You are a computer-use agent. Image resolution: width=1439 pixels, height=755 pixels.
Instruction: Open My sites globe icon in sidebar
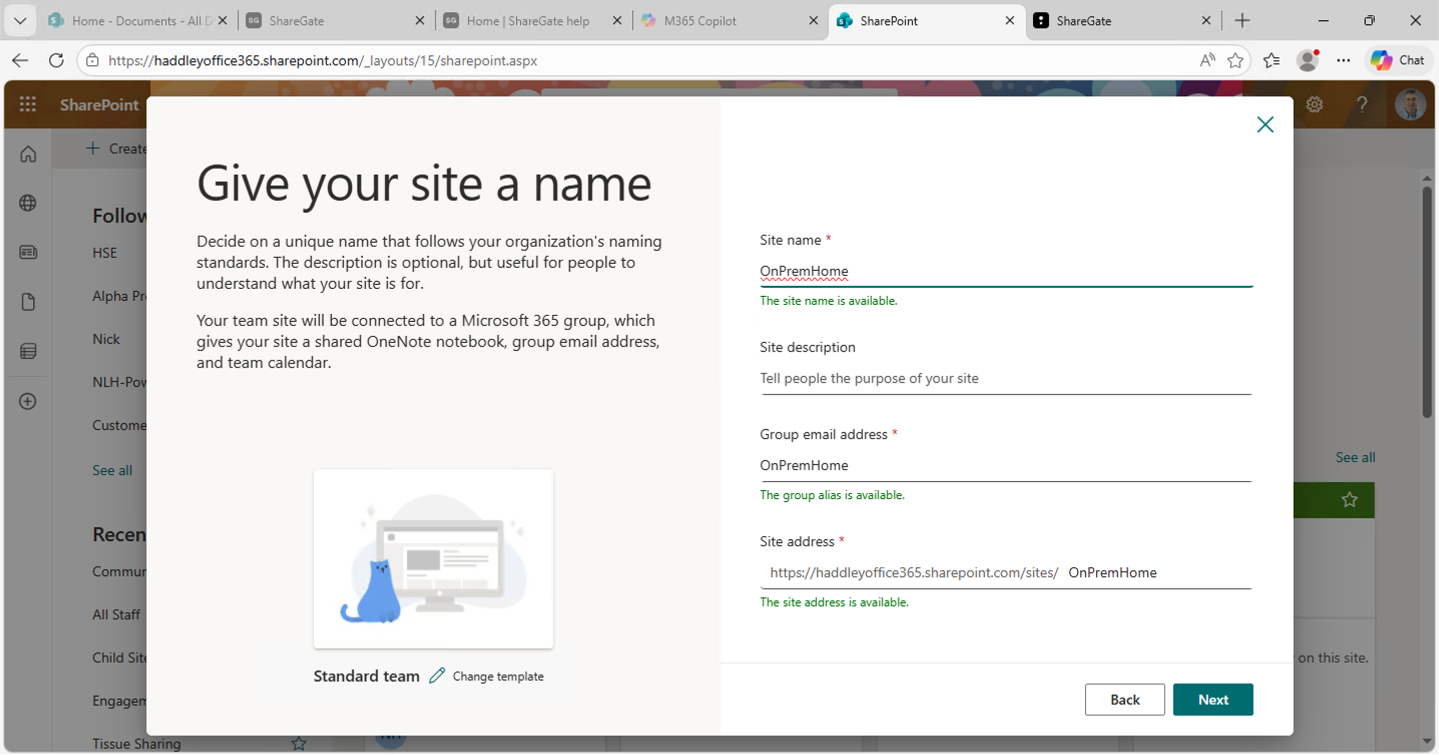[x=28, y=203]
